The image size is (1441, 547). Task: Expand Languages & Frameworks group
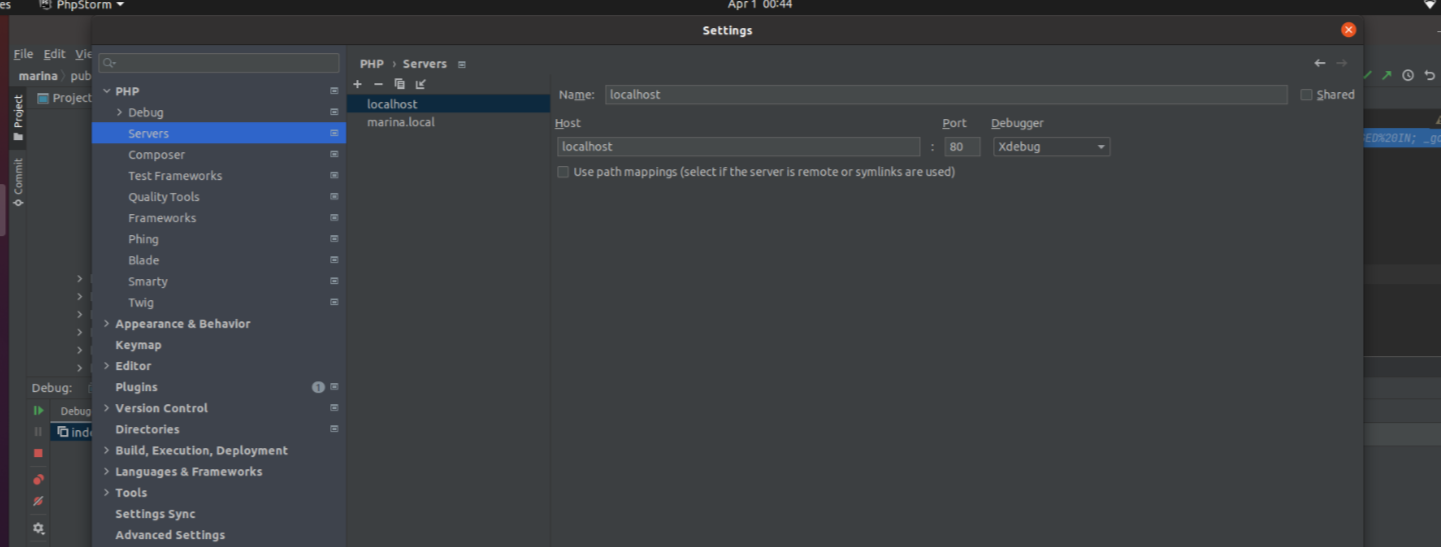106,471
